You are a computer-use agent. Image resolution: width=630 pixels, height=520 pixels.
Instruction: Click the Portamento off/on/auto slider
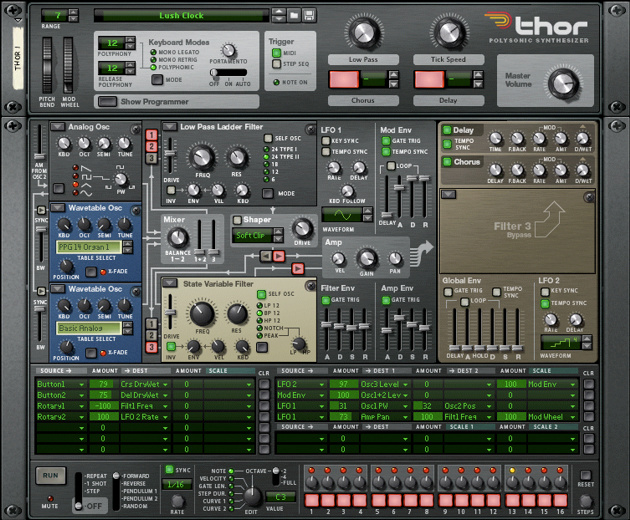[x=229, y=73]
